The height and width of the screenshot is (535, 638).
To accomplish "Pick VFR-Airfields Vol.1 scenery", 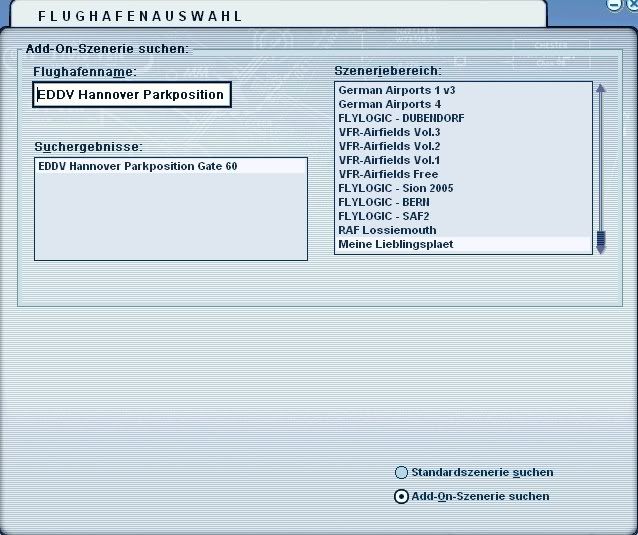I will point(389,160).
